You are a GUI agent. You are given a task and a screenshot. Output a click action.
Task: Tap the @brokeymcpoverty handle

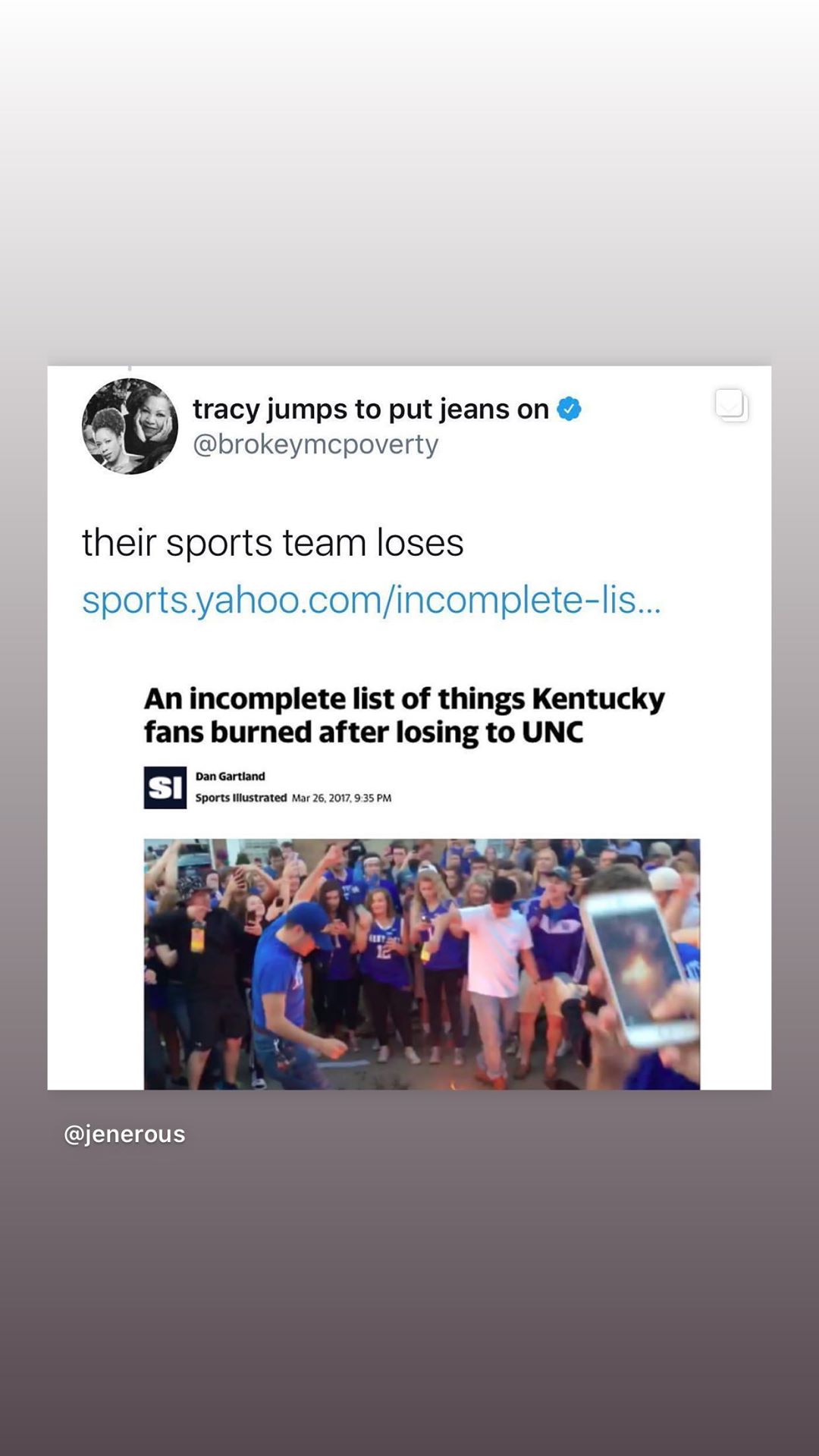315,444
